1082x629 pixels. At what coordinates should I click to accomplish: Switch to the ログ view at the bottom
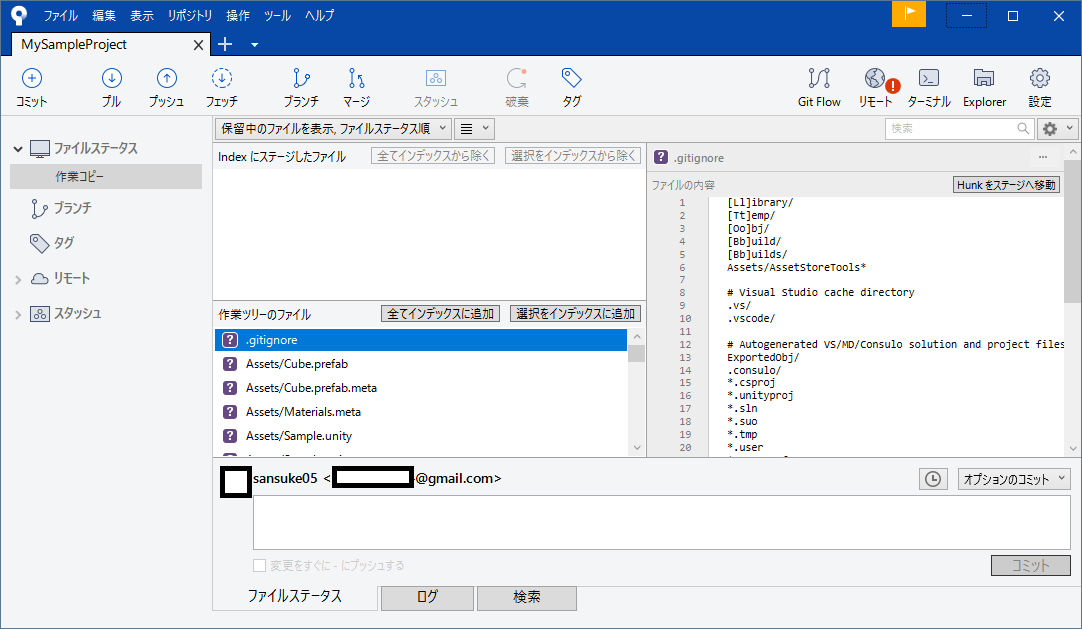pyautogui.click(x=427, y=597)
